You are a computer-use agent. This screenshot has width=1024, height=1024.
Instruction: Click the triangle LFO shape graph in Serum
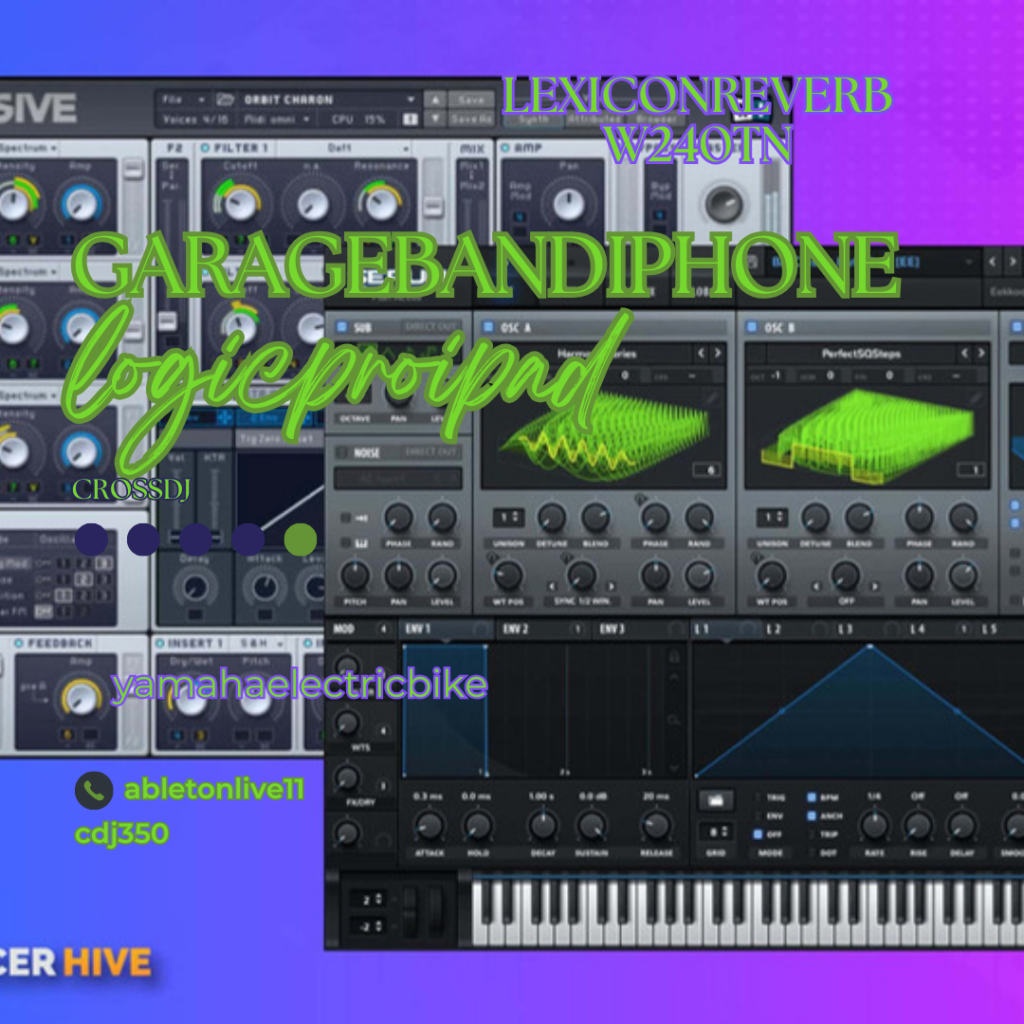(x=858, y=711)
